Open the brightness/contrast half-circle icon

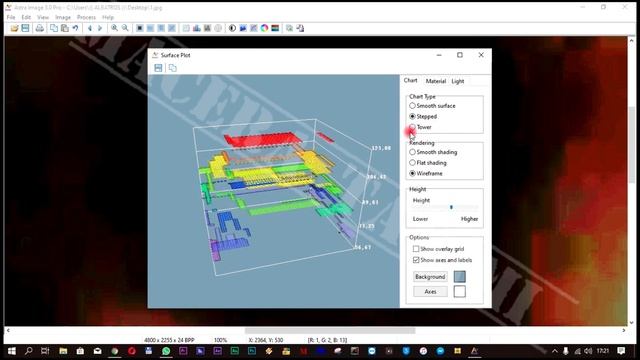(x=232, y=28)
